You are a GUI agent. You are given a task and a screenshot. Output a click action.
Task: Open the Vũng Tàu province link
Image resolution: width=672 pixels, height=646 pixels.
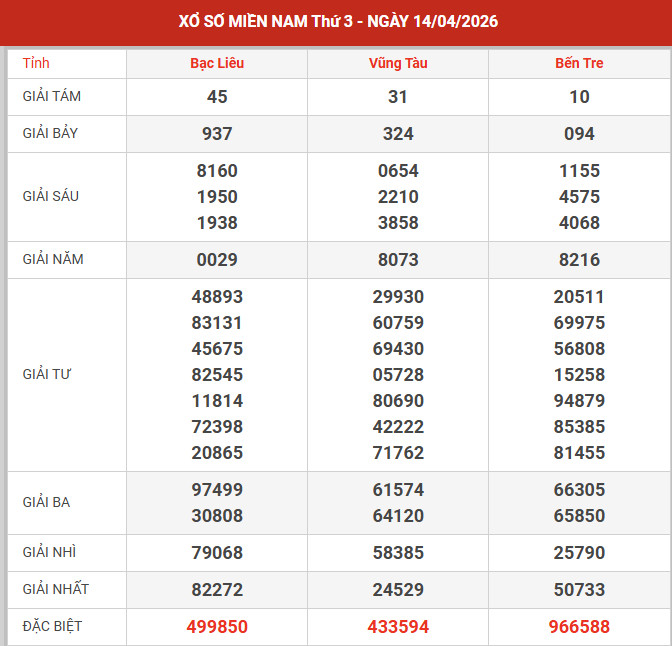(x=398, y=63)
